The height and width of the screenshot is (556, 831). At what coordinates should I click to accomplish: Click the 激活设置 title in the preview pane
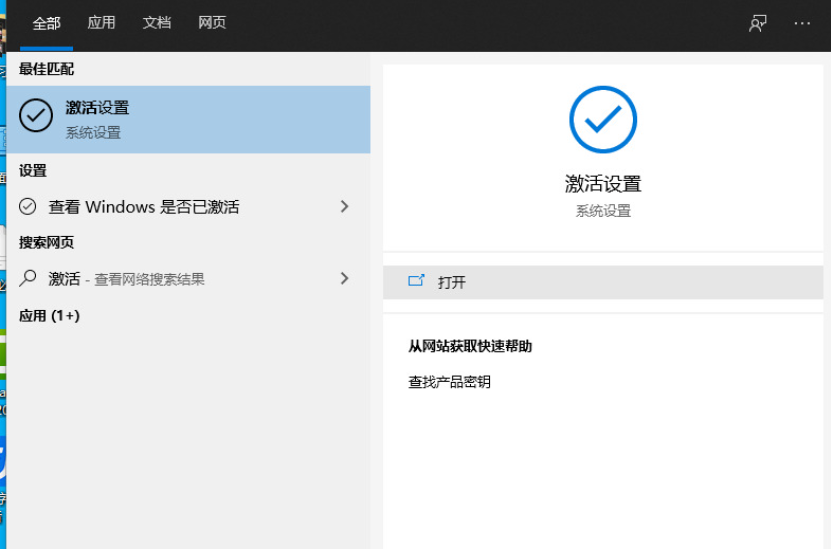(x=603, y=184)
